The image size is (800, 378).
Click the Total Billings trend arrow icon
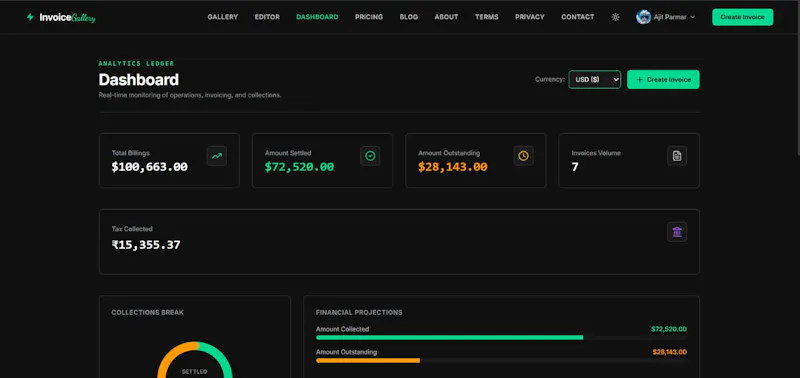(x=217, y=156)
